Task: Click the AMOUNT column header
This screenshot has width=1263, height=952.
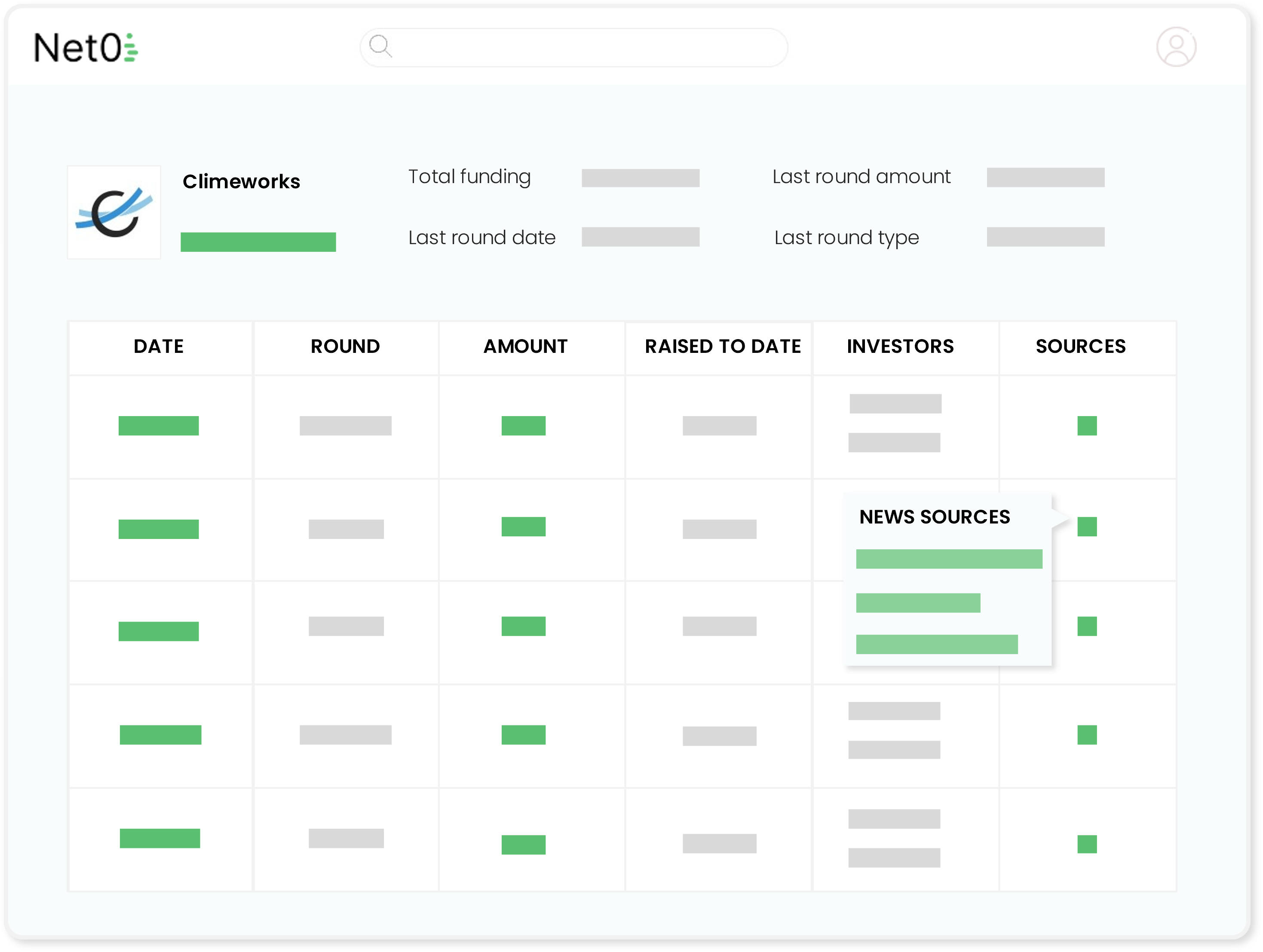Action: pyautogui.click(x=525, y=346)
